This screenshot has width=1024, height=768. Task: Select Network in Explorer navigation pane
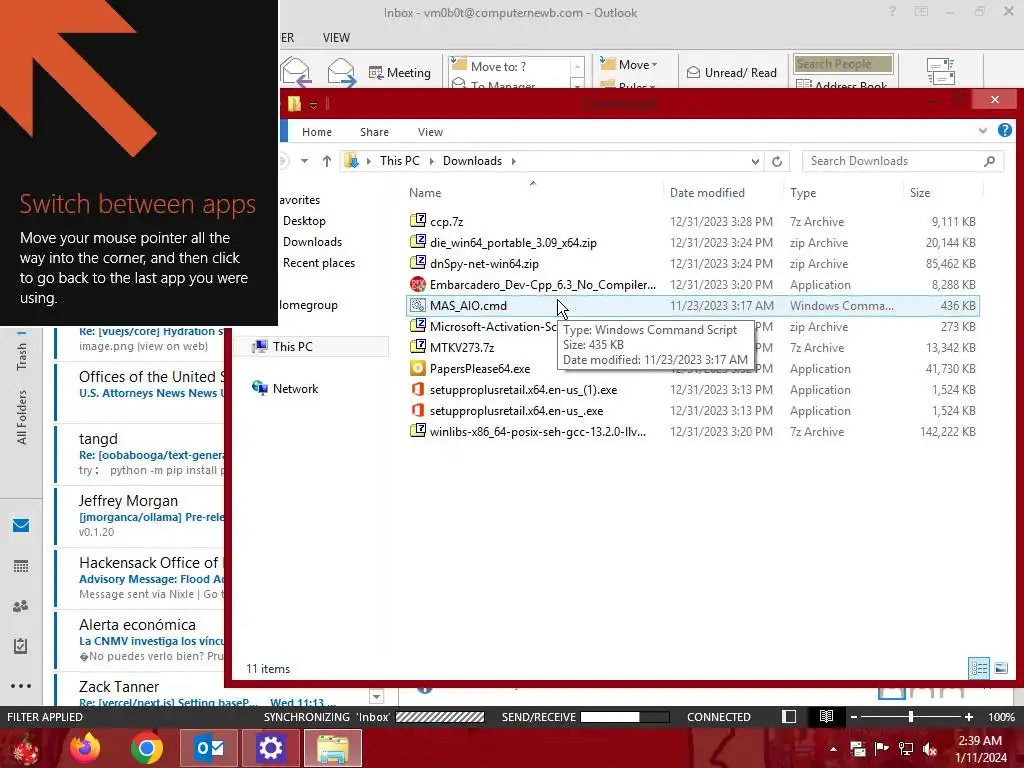[295, 389]
